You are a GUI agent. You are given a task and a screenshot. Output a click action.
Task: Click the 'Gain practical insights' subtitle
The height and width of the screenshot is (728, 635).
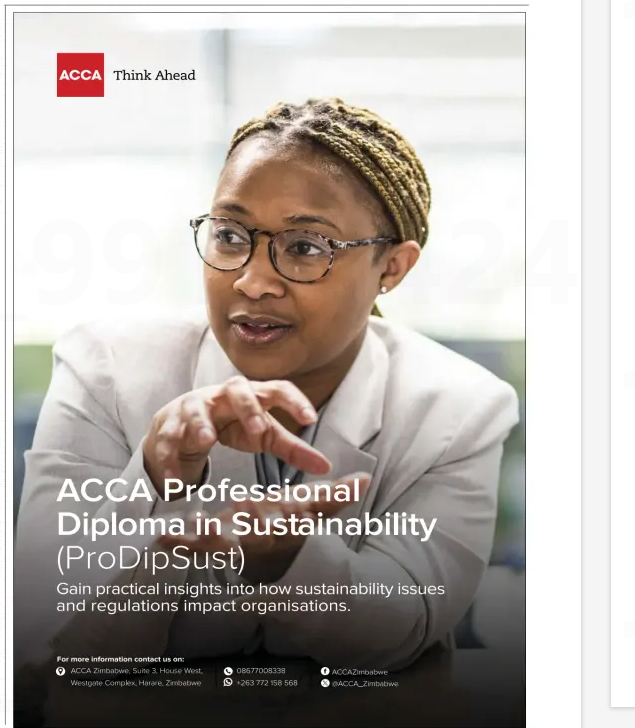pyautogui.click(x=250, y=597)
